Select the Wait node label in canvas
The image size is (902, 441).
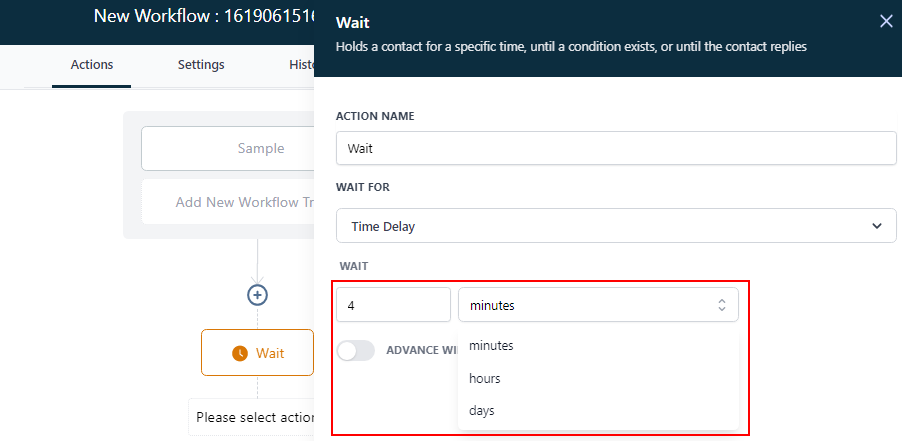[270, 353]
